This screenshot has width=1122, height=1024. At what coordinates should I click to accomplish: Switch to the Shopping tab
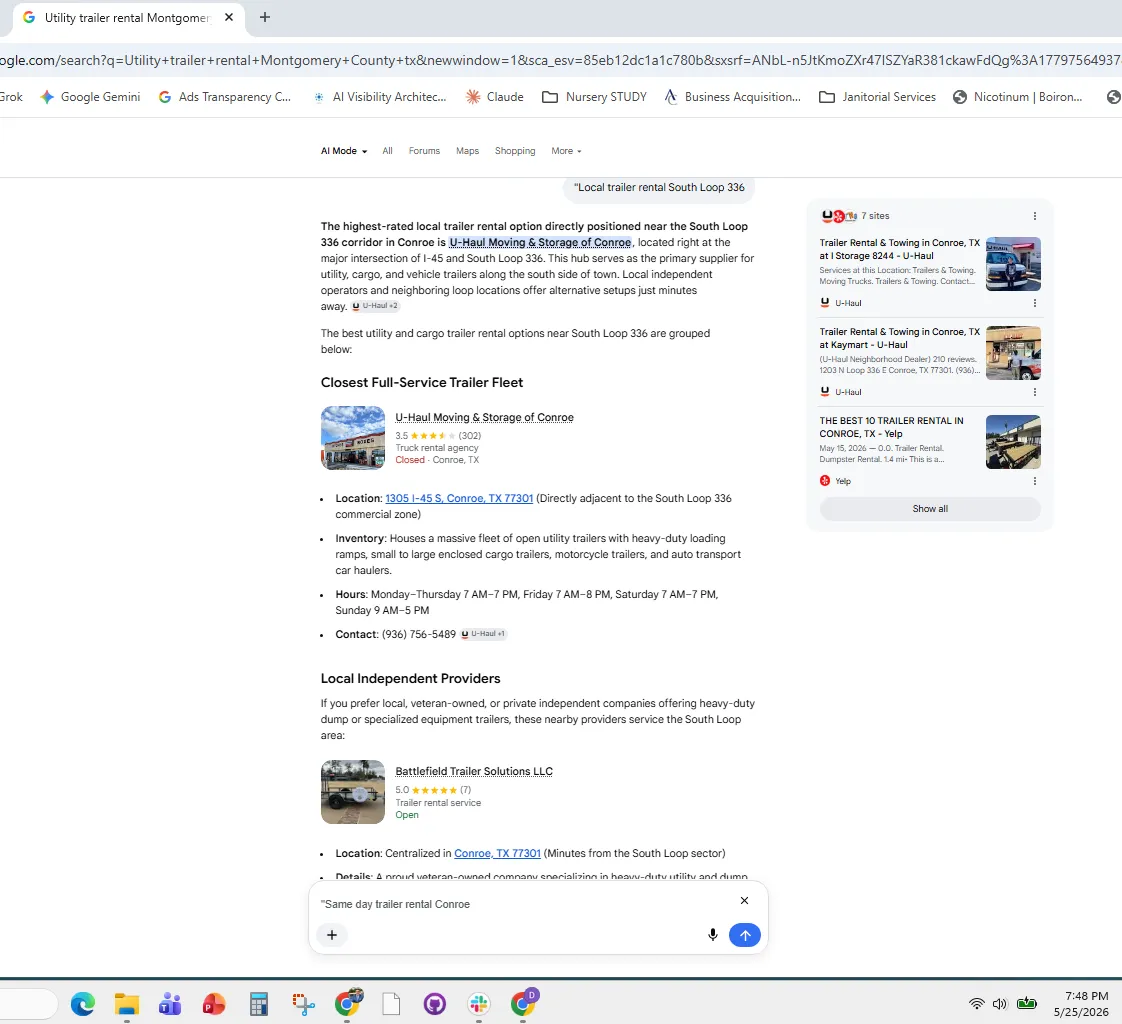pyautogui.click(x=514, y=151)
